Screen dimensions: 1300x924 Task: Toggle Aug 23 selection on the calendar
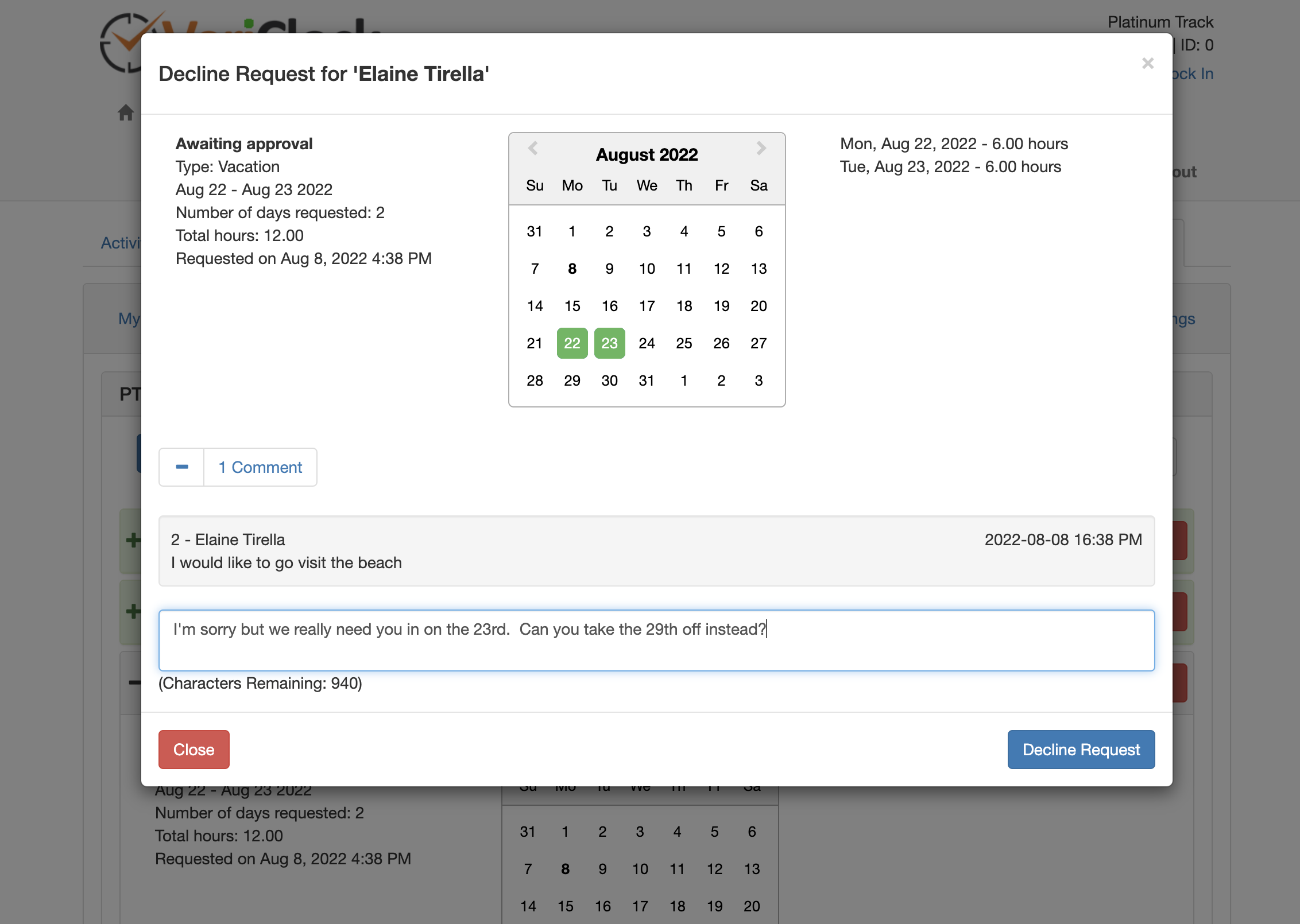click(x=609, y=343)
